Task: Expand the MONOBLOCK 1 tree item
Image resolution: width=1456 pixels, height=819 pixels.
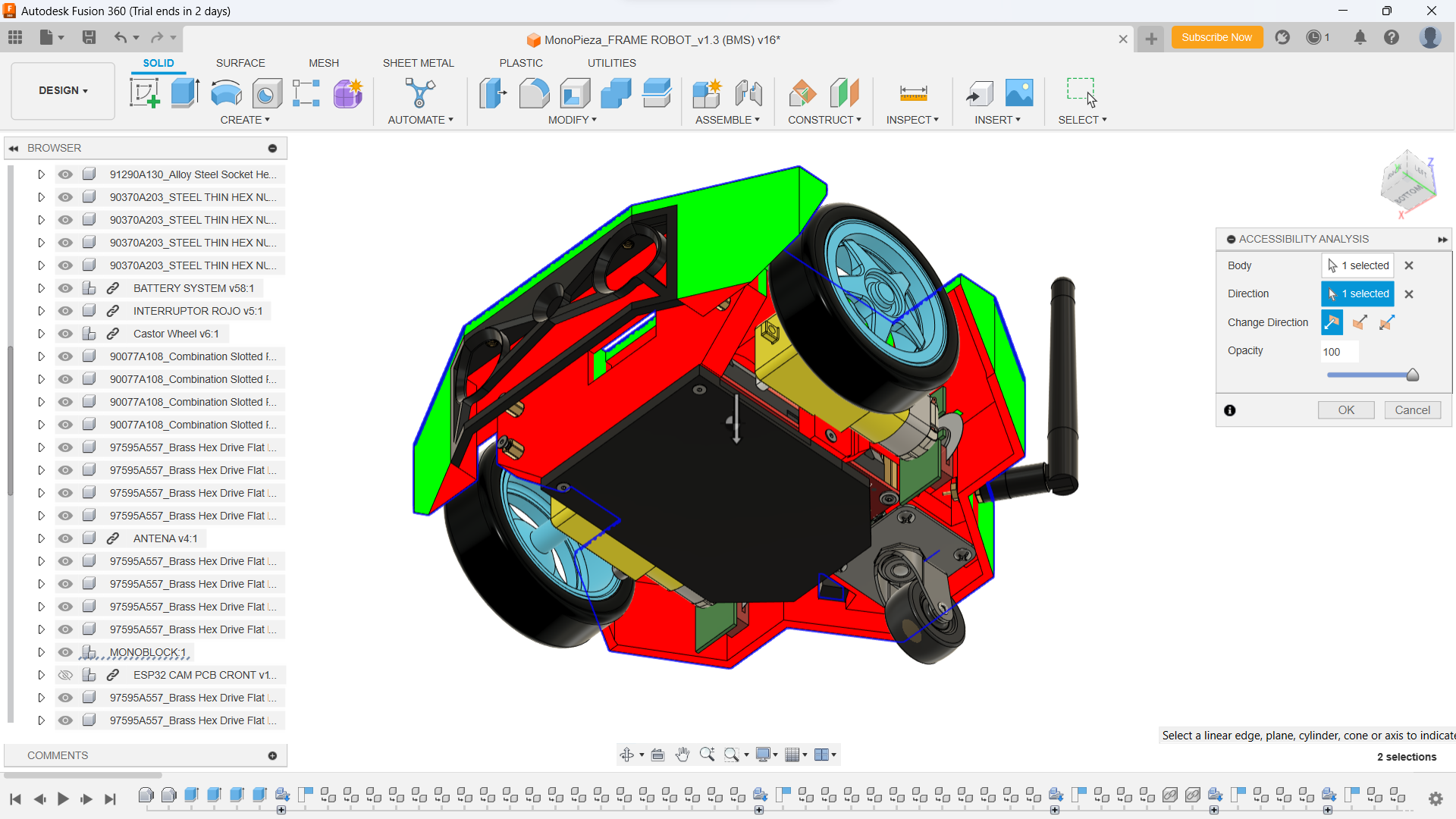Action: point(41,651)
